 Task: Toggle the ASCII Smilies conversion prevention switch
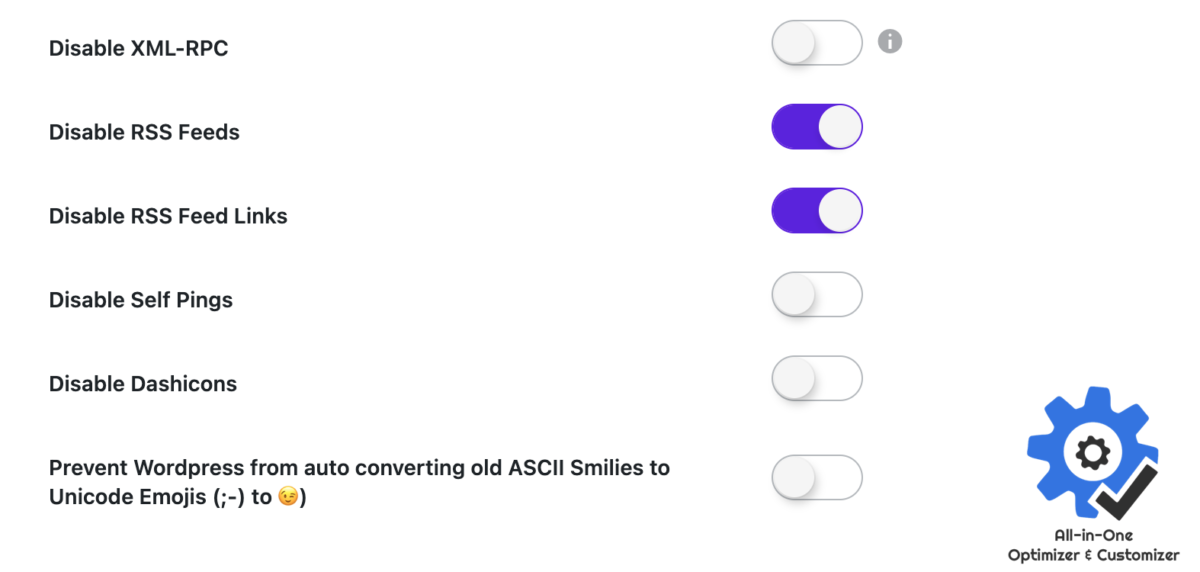tap(817, 478)
